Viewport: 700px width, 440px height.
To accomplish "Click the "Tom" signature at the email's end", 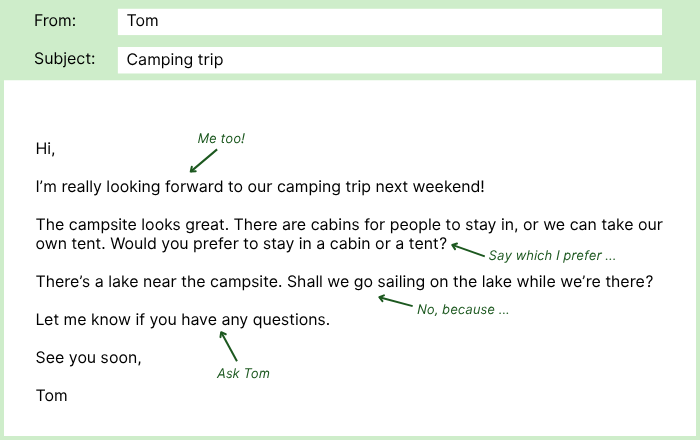I will pos(51,395).
